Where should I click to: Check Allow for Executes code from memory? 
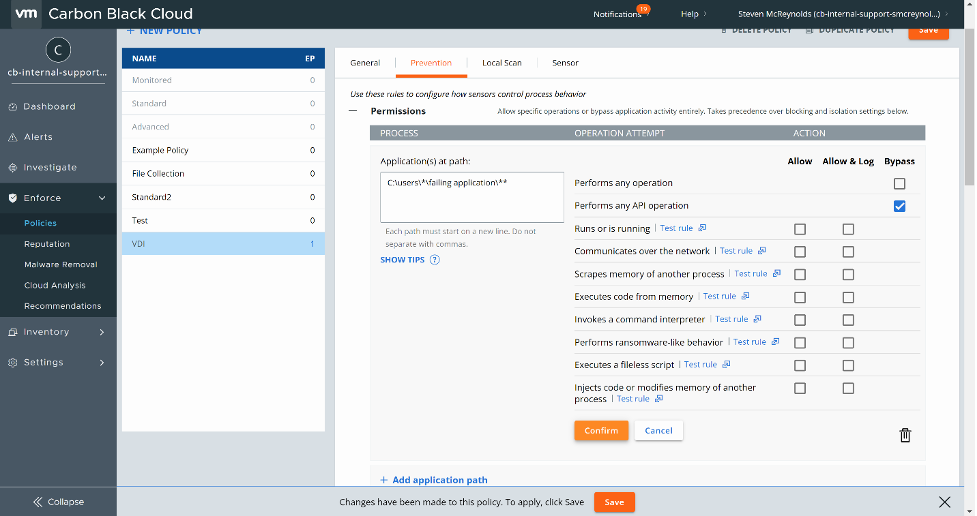[800, 297]
